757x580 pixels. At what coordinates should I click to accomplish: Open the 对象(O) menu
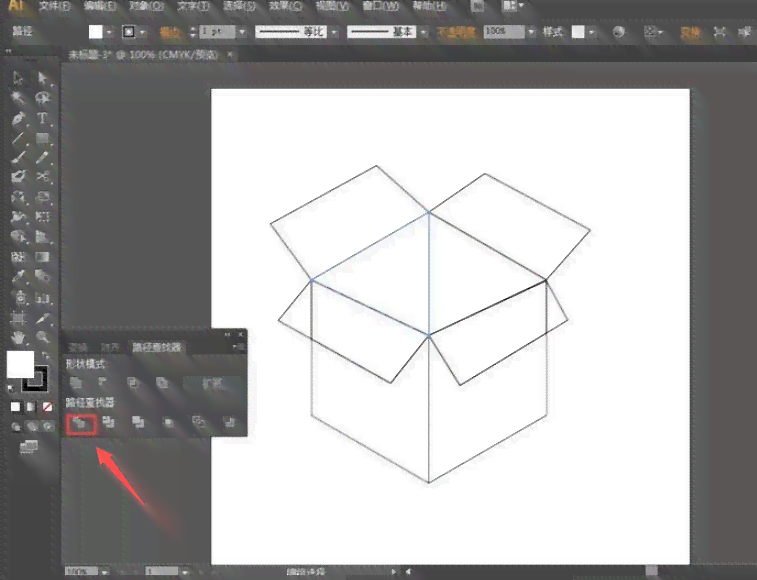point(146,6)
